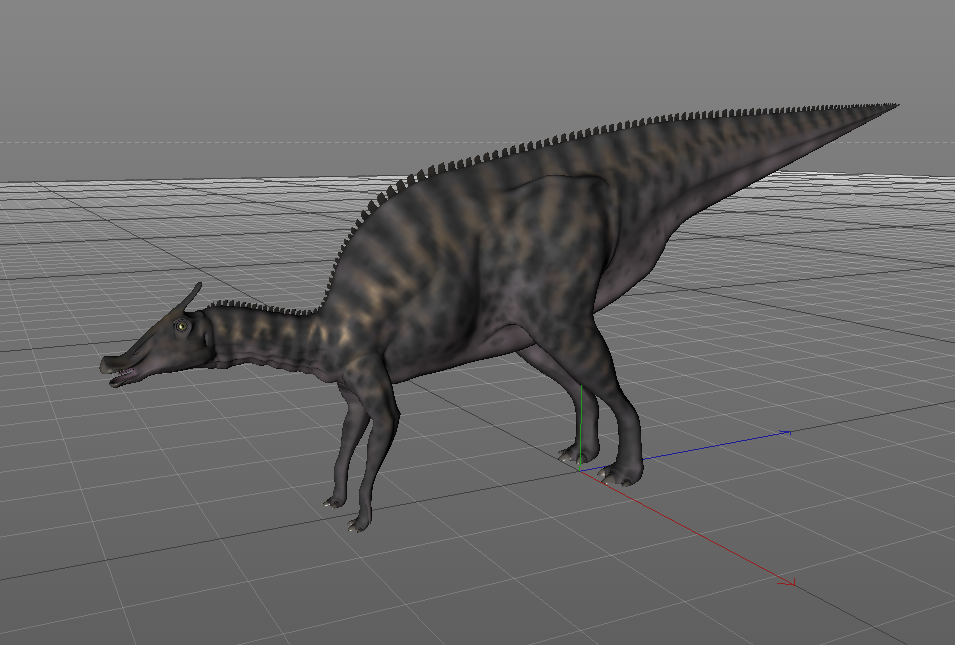The image size is (955, 645).
Task: Pick the green Y-axis gizmo line
Action: coord(581,427)
